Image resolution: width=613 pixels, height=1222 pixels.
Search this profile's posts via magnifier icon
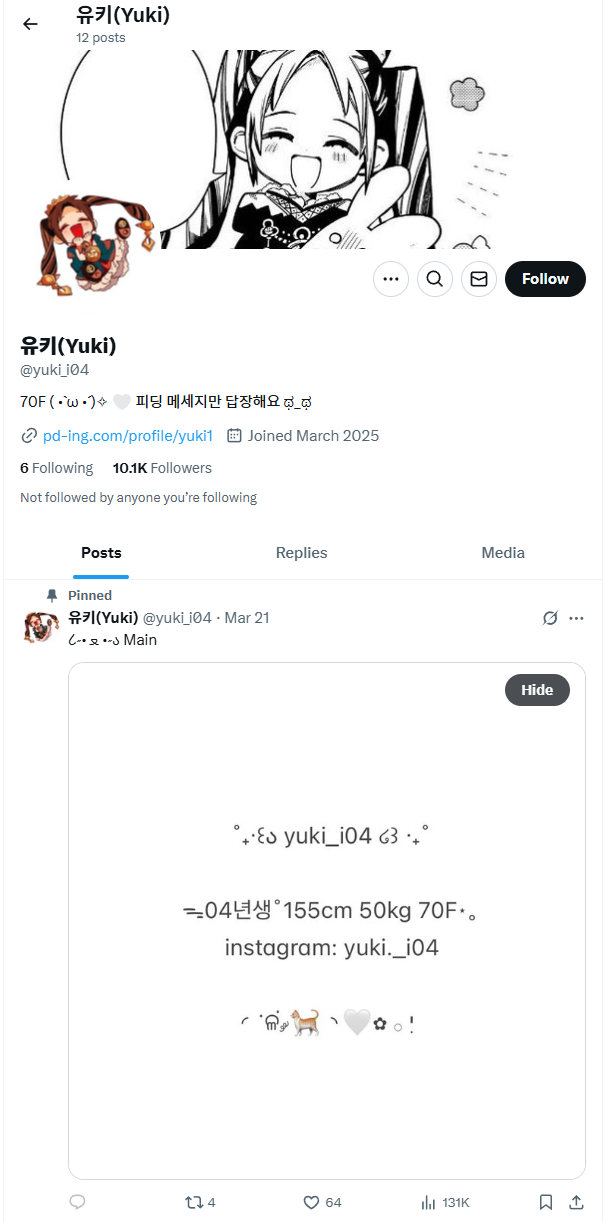[x=435, y=279]
